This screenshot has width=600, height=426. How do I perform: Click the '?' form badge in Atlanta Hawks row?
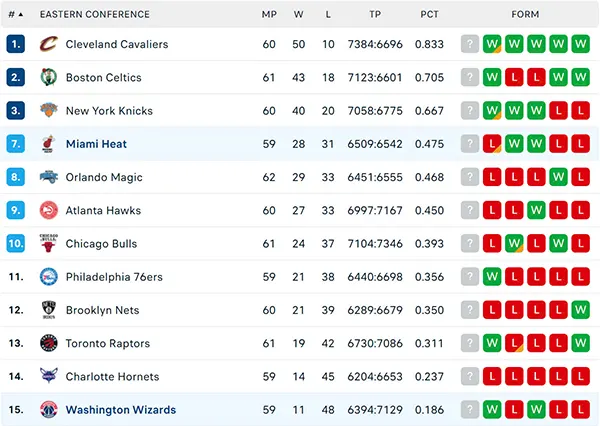470,210
